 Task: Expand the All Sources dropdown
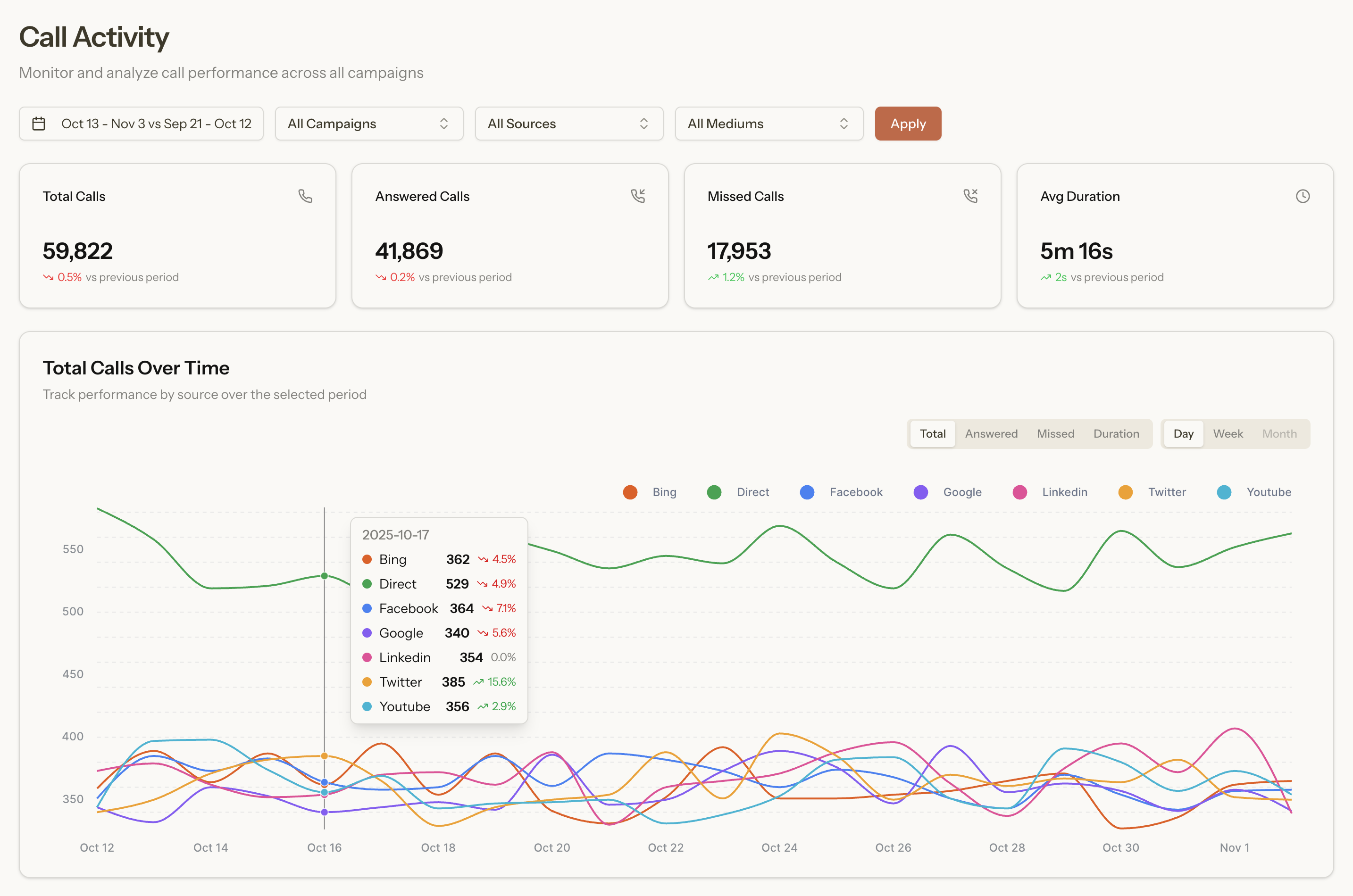[569, 124]
